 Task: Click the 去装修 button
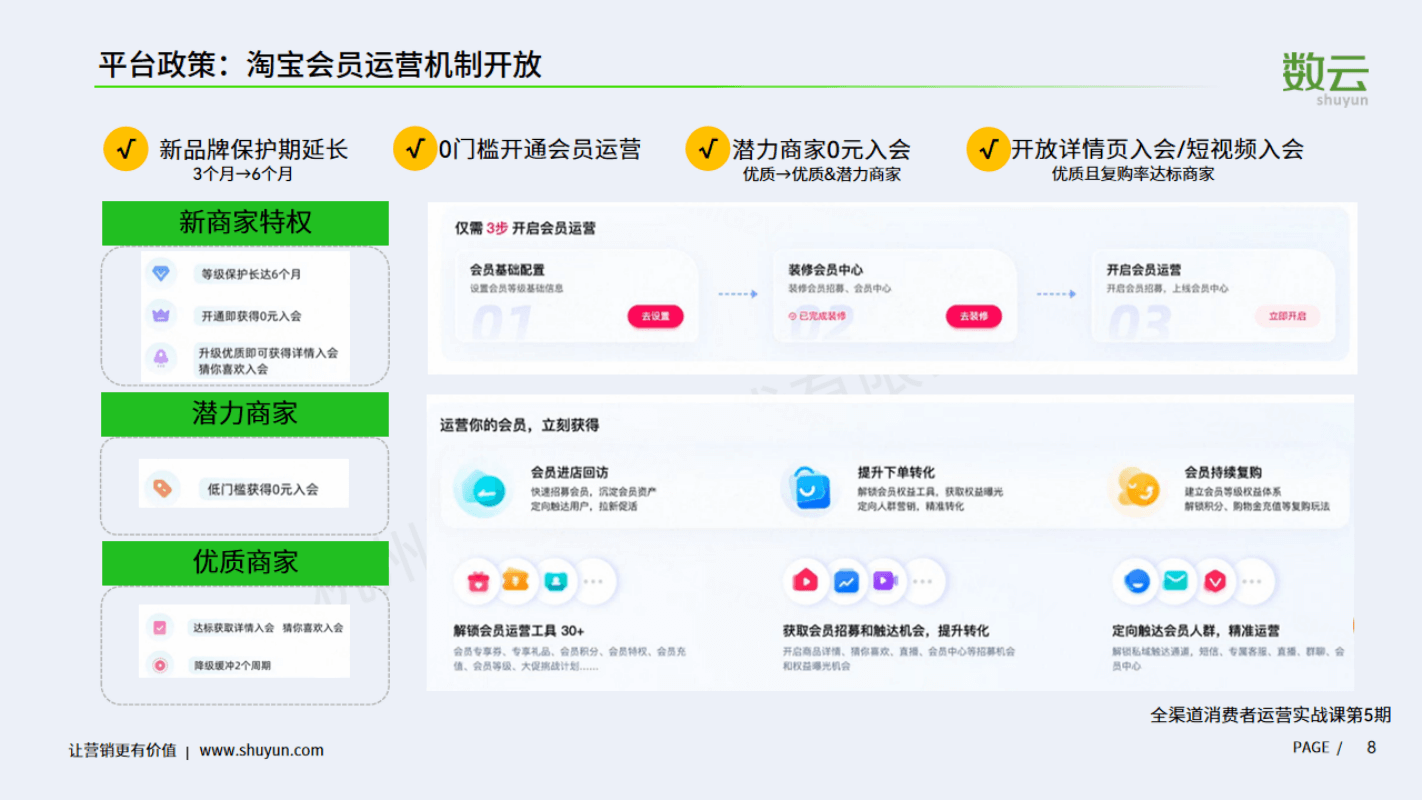tap(974, 316)
